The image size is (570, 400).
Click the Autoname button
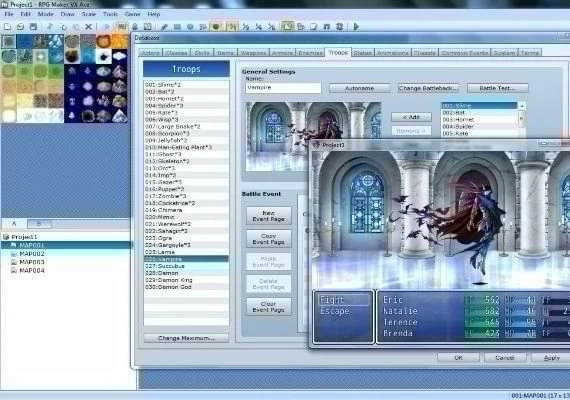coord(359,88)
